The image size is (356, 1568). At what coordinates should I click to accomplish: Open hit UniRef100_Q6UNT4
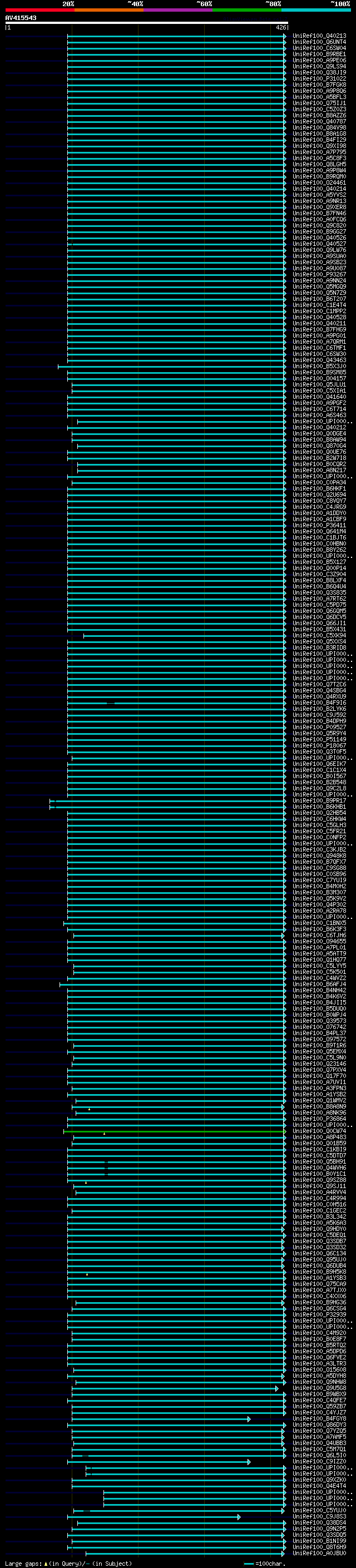point(319,42)
